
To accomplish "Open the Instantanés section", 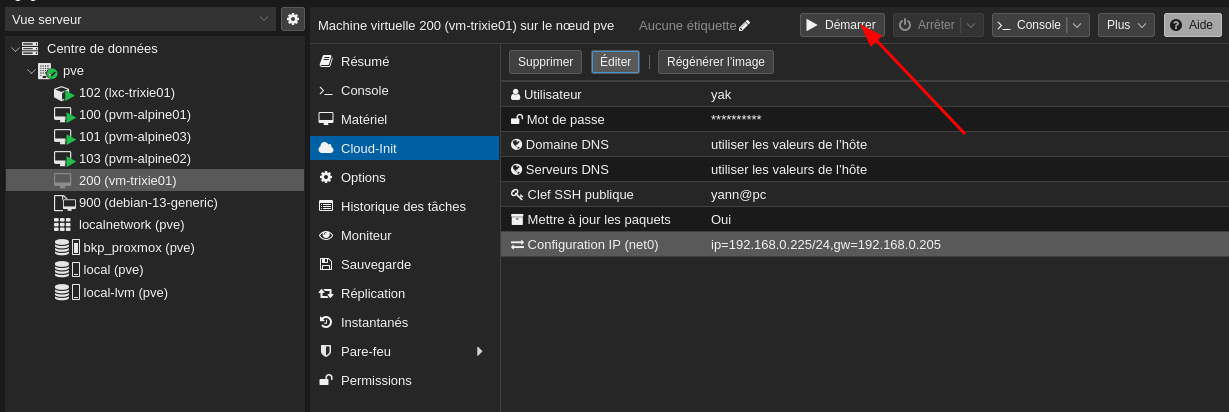I will tap(374, 323).
